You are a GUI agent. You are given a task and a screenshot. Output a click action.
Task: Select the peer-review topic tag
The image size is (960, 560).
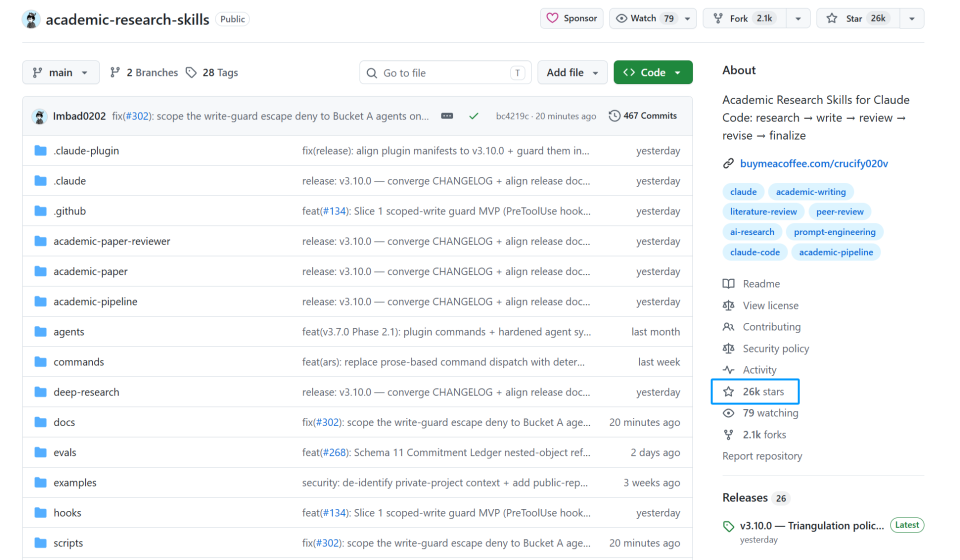pos(839,212)
